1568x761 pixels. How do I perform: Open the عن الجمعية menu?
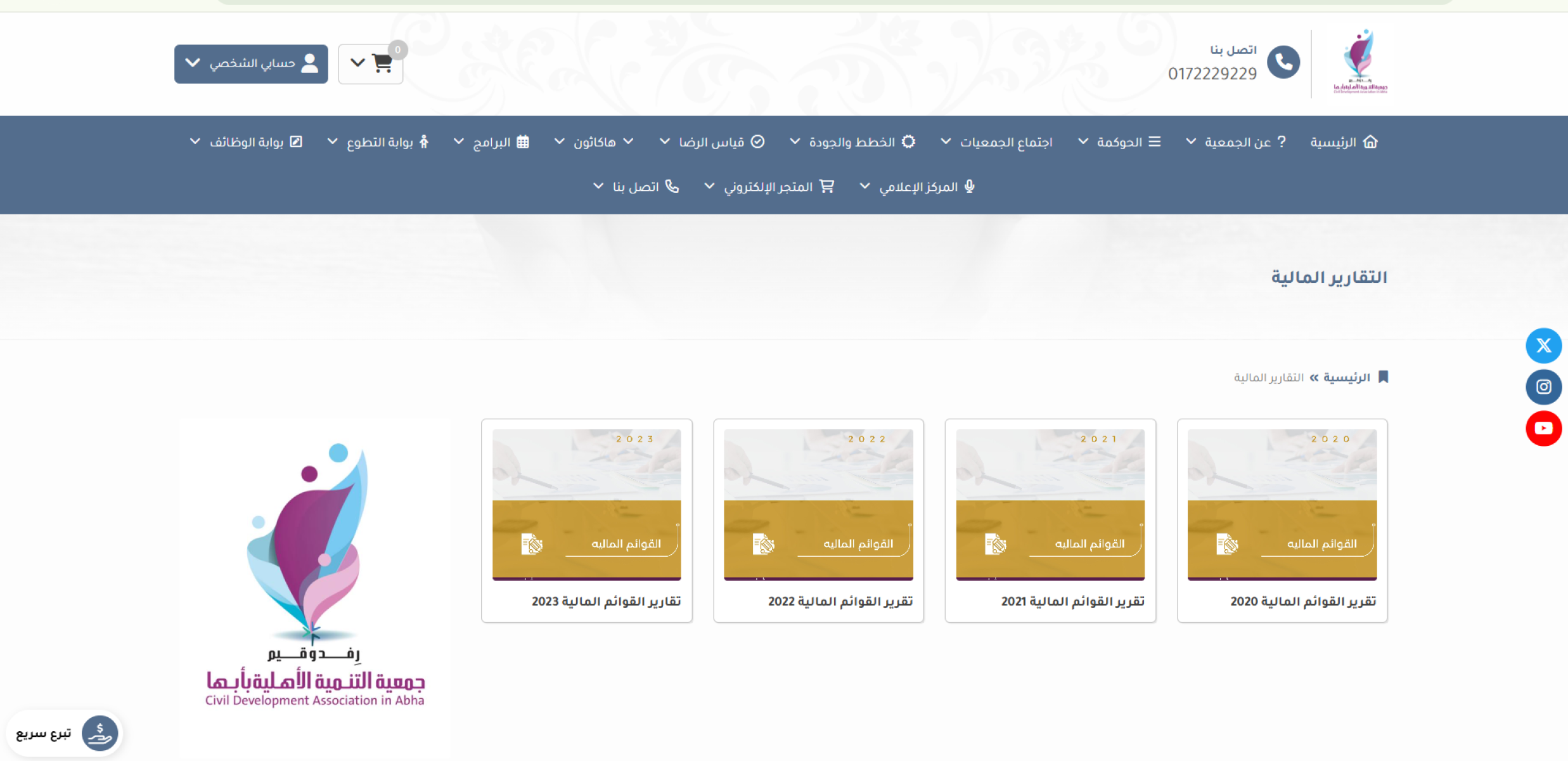click(1238, 142)
